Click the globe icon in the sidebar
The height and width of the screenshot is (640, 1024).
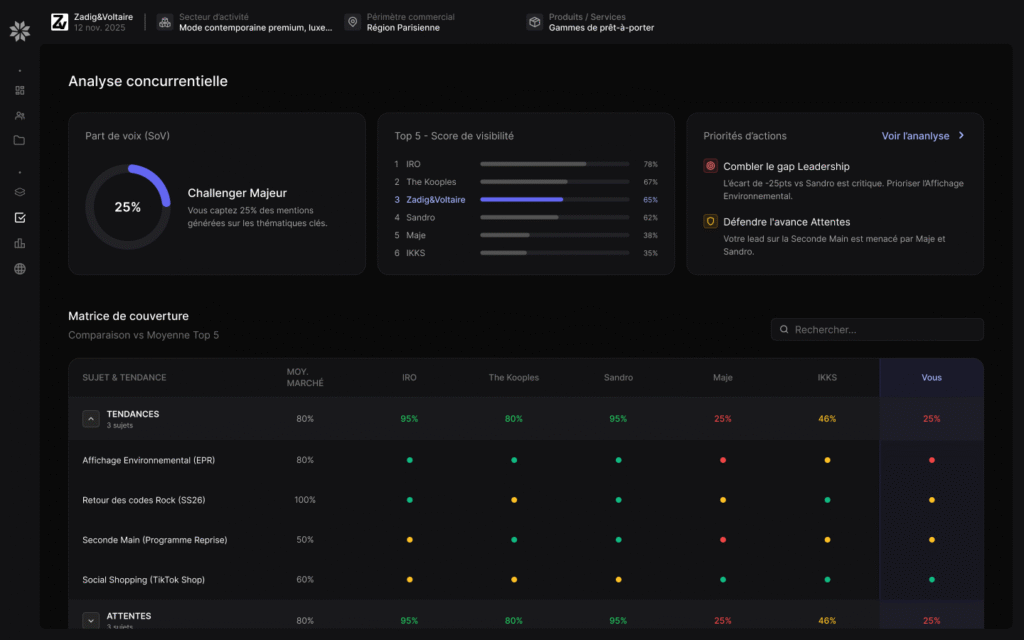point(20,269)
